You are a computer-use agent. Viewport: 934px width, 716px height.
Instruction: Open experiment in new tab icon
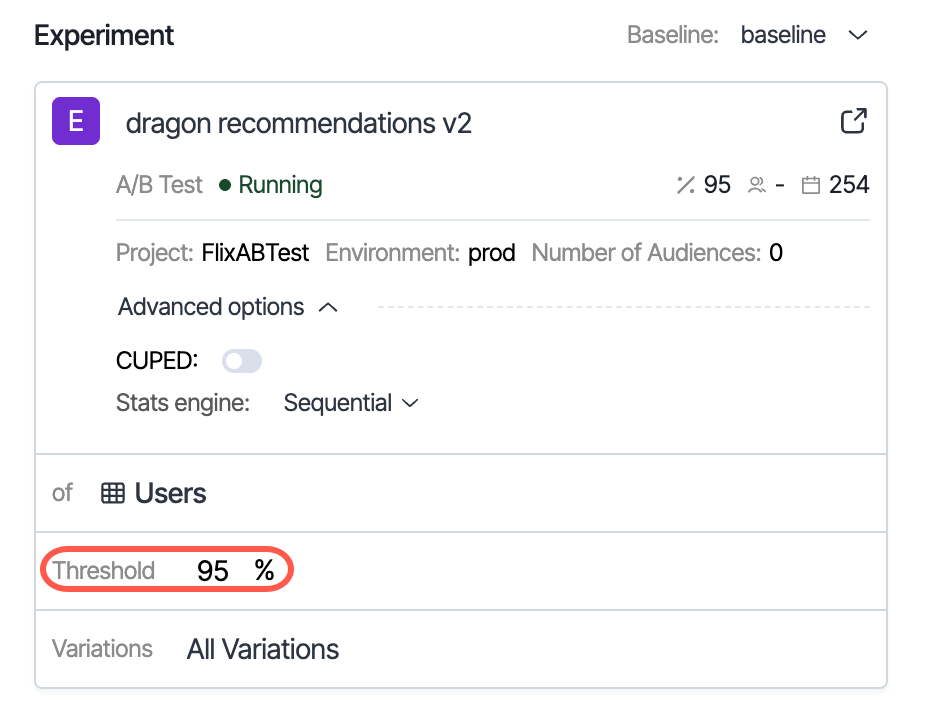pos(853,122)
